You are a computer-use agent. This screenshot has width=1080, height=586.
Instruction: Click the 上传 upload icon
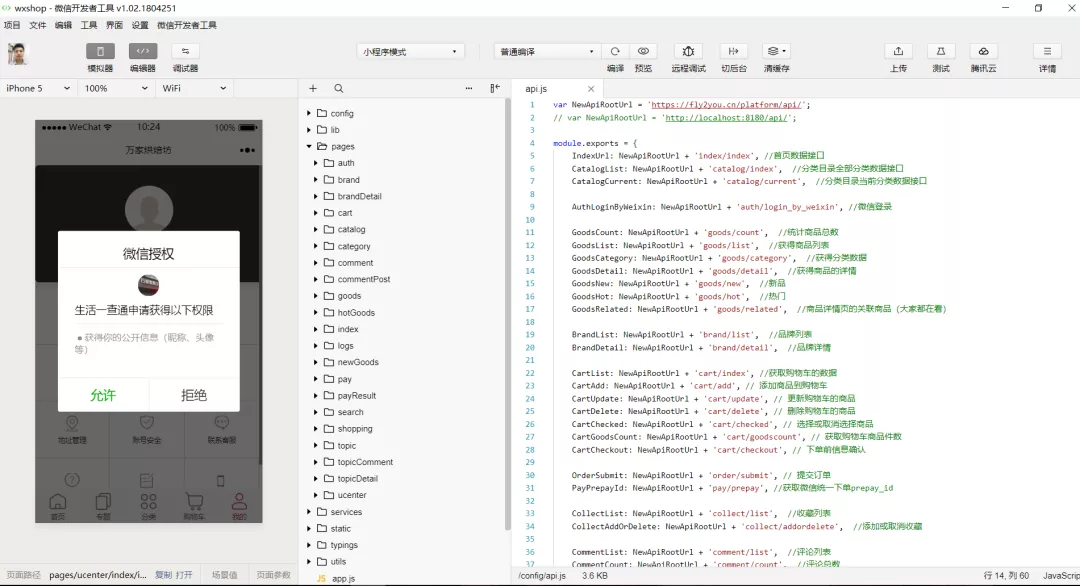pyautogui.click(x=897, y=57)
